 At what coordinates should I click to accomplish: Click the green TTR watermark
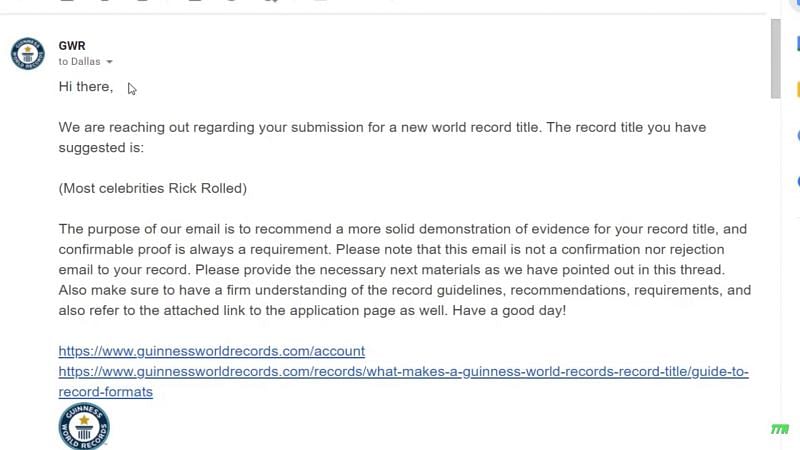pos(780,430)
